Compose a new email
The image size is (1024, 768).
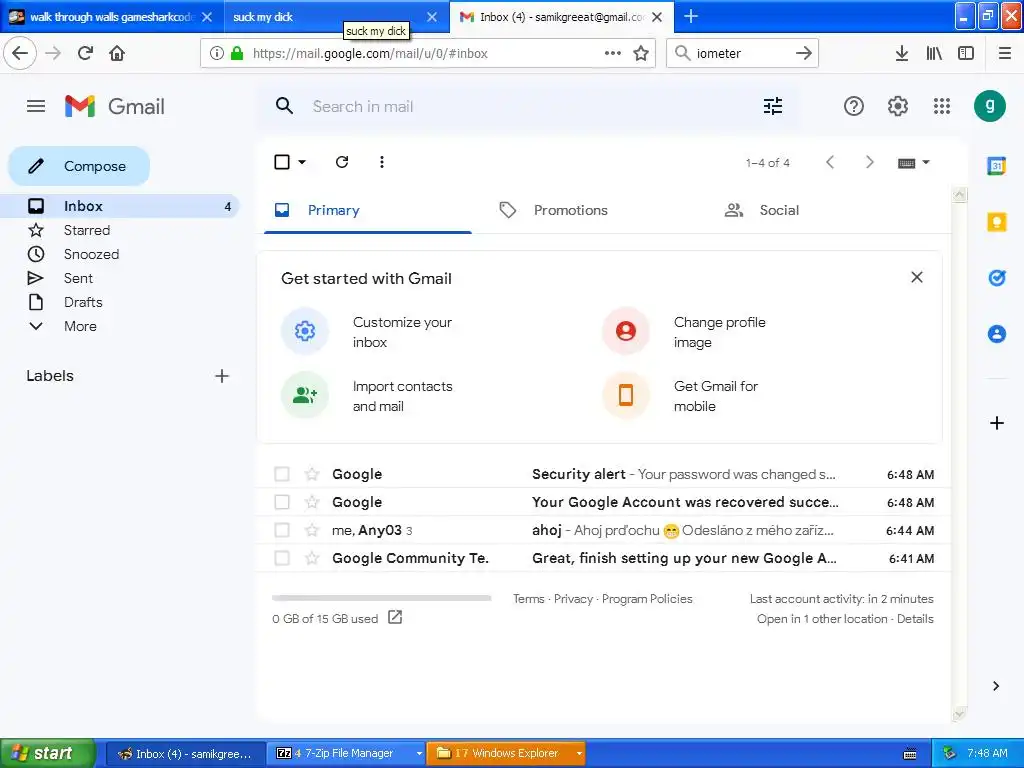[x=79, y=166]
